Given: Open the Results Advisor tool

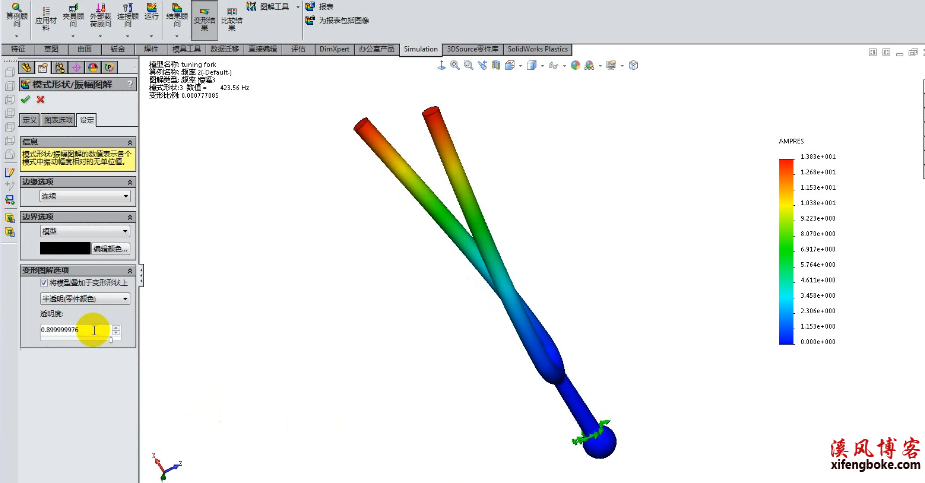Looking at the screenshot, I should click(x=177, y=16).
